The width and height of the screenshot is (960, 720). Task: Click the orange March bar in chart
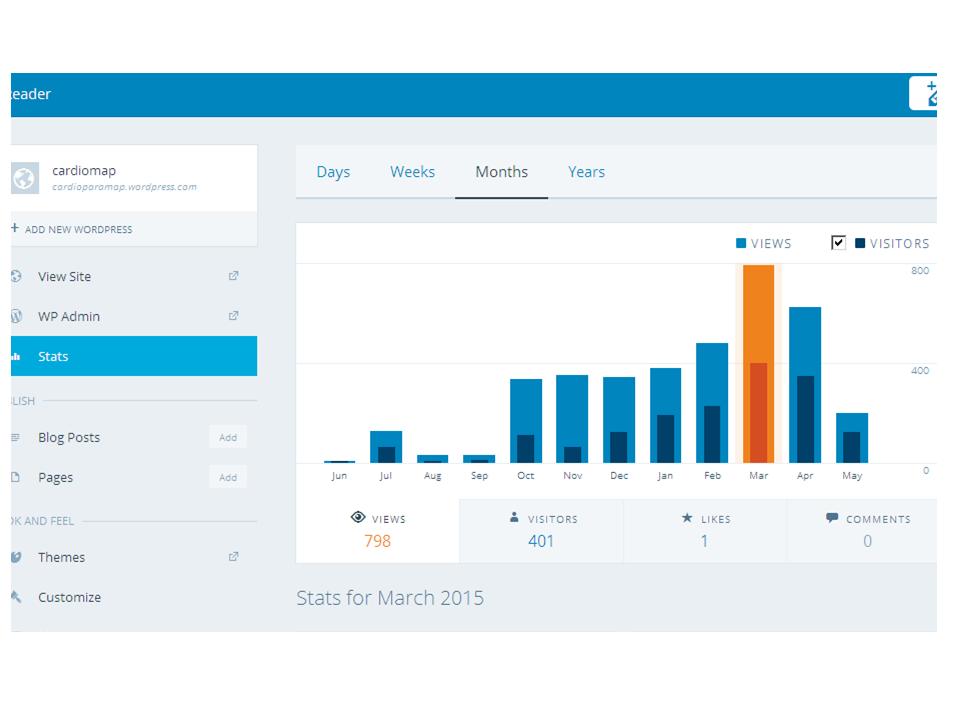click(x=758, y=365)
